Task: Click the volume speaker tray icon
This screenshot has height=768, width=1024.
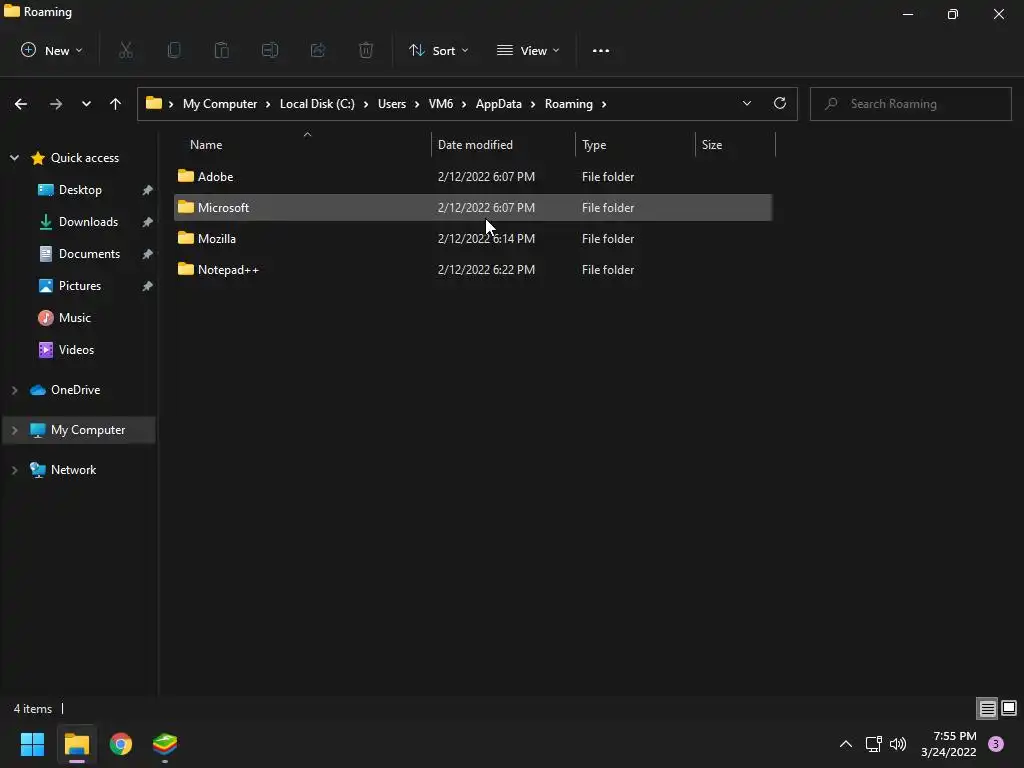Action: coord(898,744)
